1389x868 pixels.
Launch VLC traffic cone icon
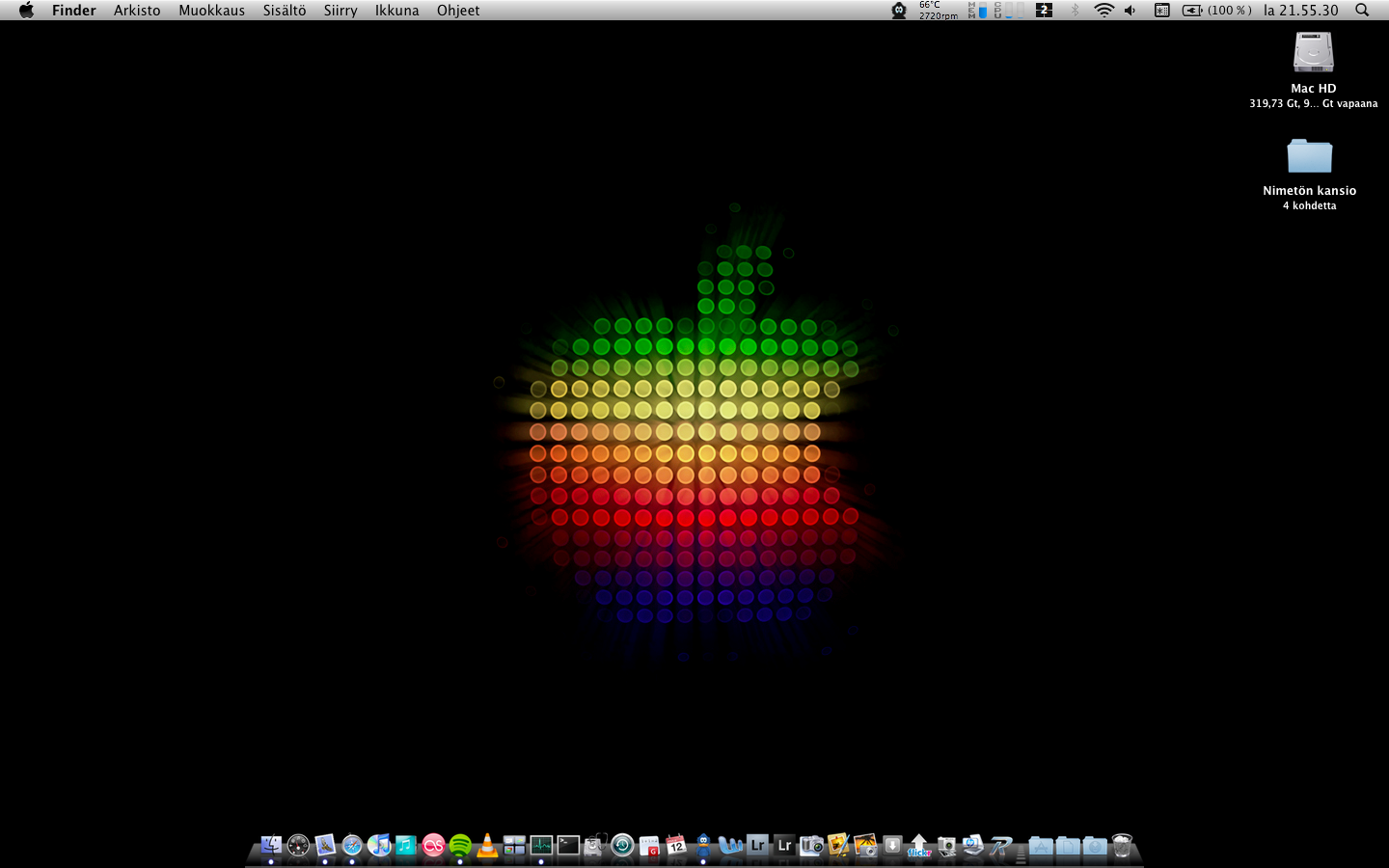[x=487, y=846]
